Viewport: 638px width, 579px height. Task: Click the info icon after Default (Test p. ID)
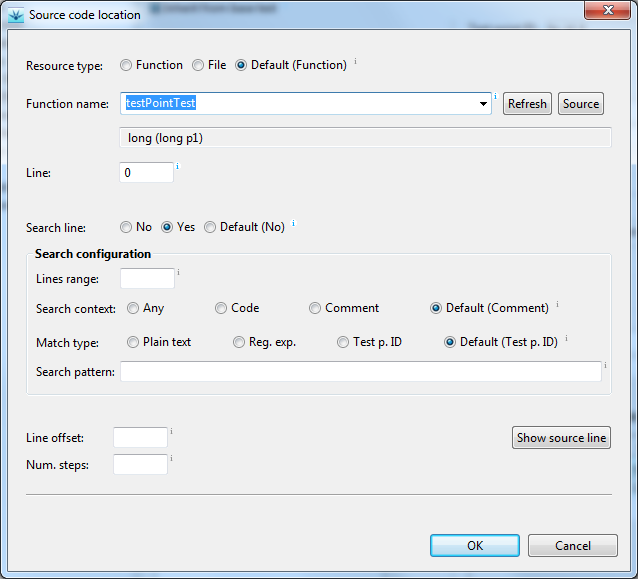566,338
